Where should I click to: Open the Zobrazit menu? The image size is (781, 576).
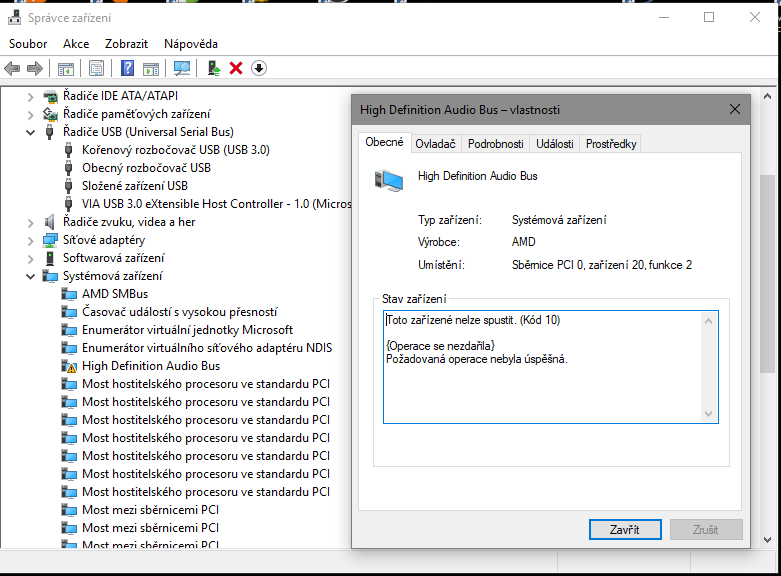click(127, 44)
